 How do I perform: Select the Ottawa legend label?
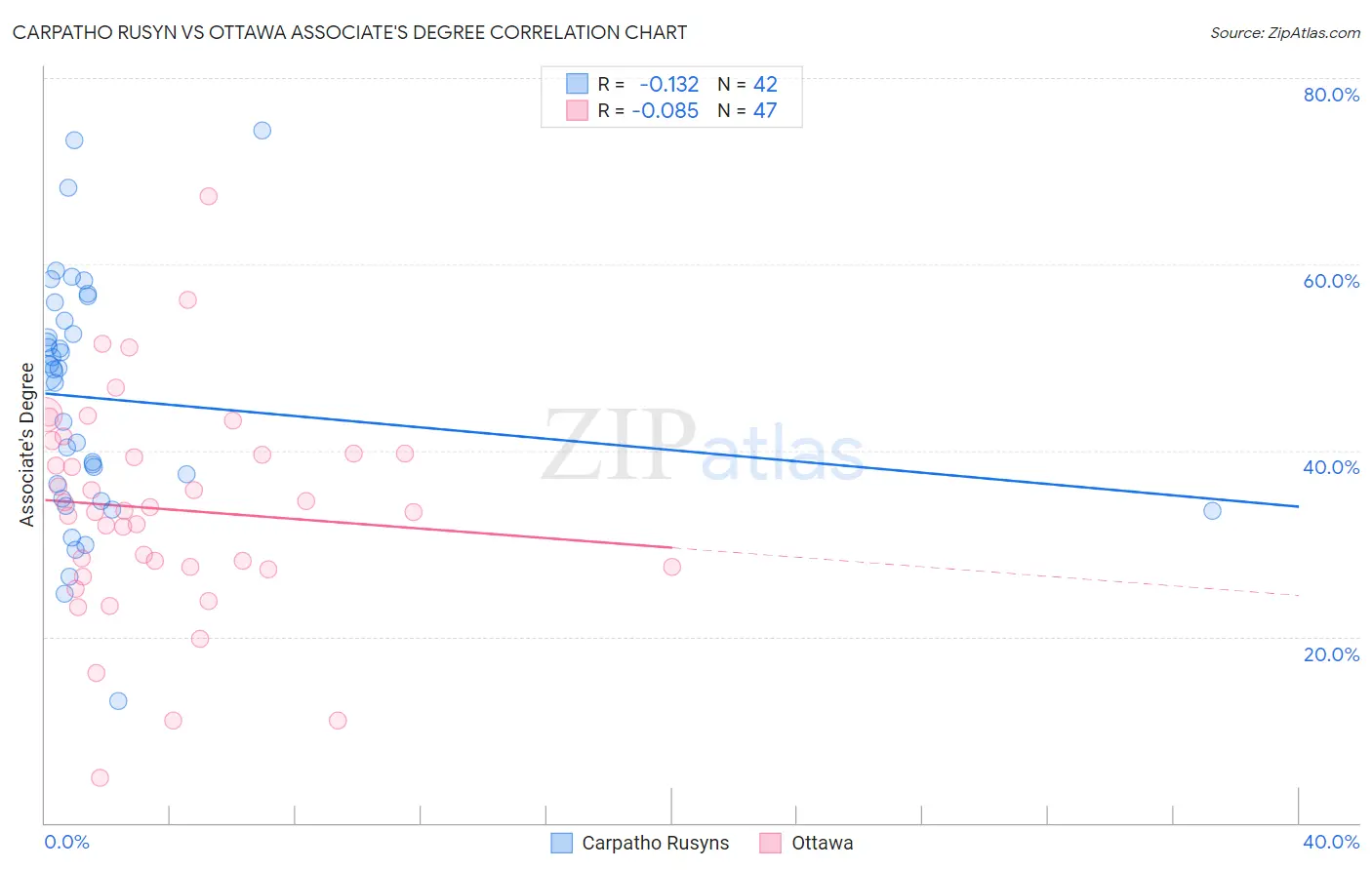click(823, 843)
